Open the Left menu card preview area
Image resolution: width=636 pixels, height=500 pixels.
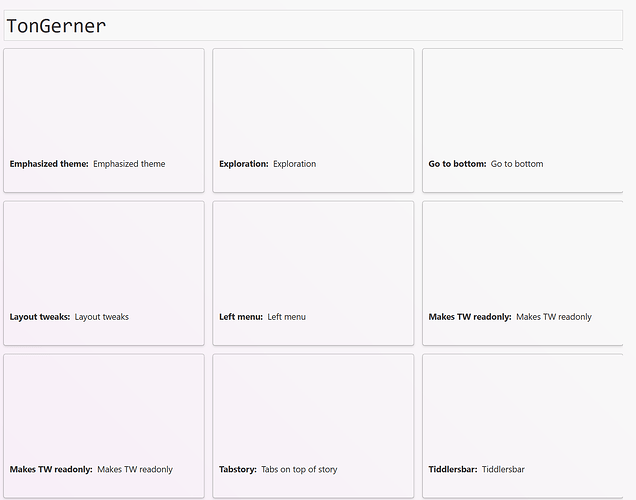pos(313,255)
